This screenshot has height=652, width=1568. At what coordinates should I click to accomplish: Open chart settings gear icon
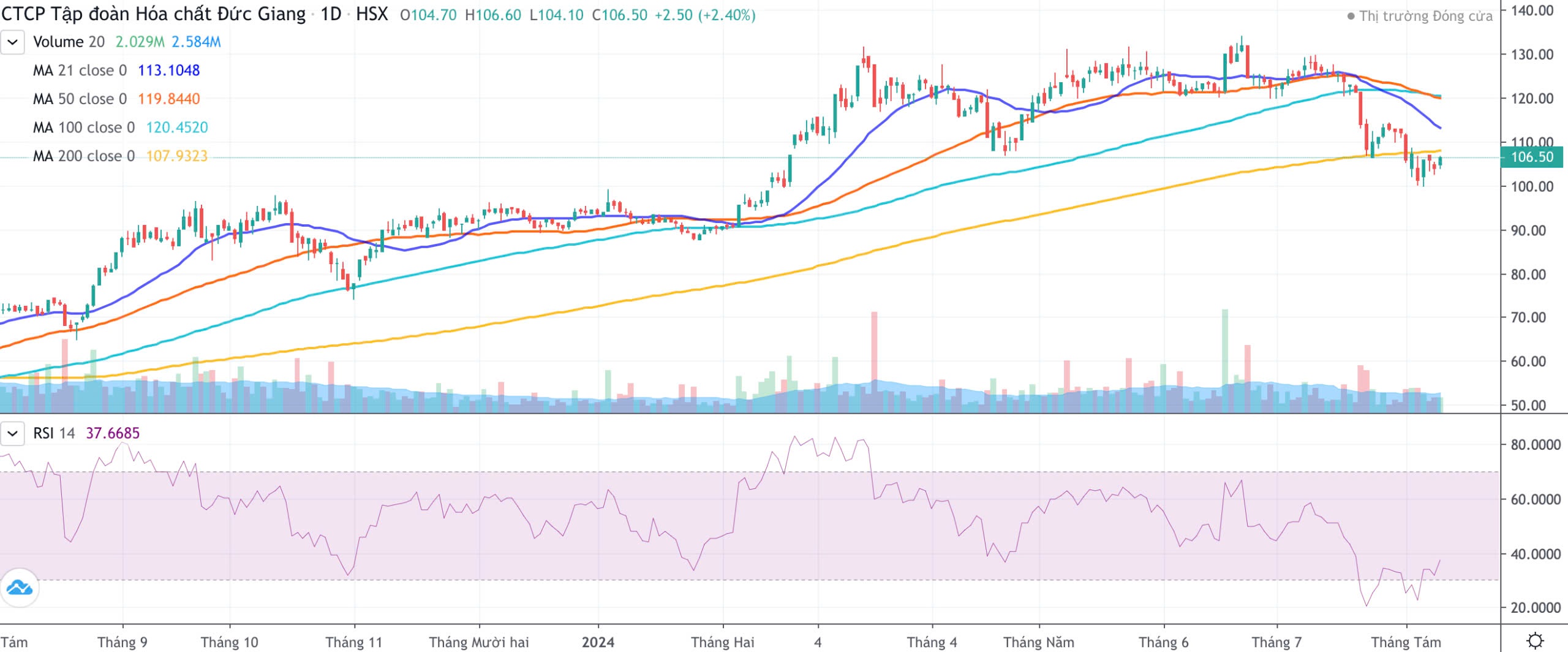[x=1535, y=641]
